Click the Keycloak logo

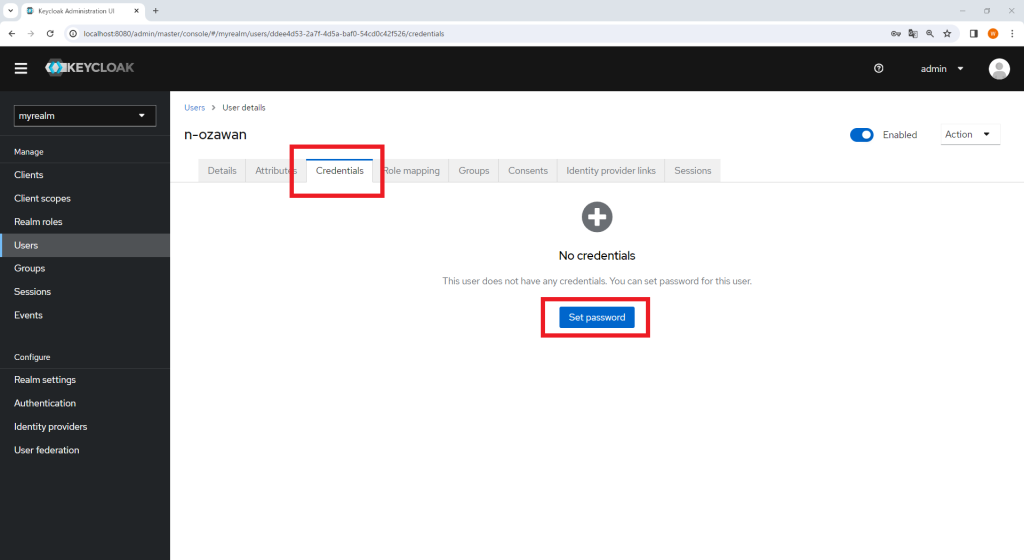point(89,67)
